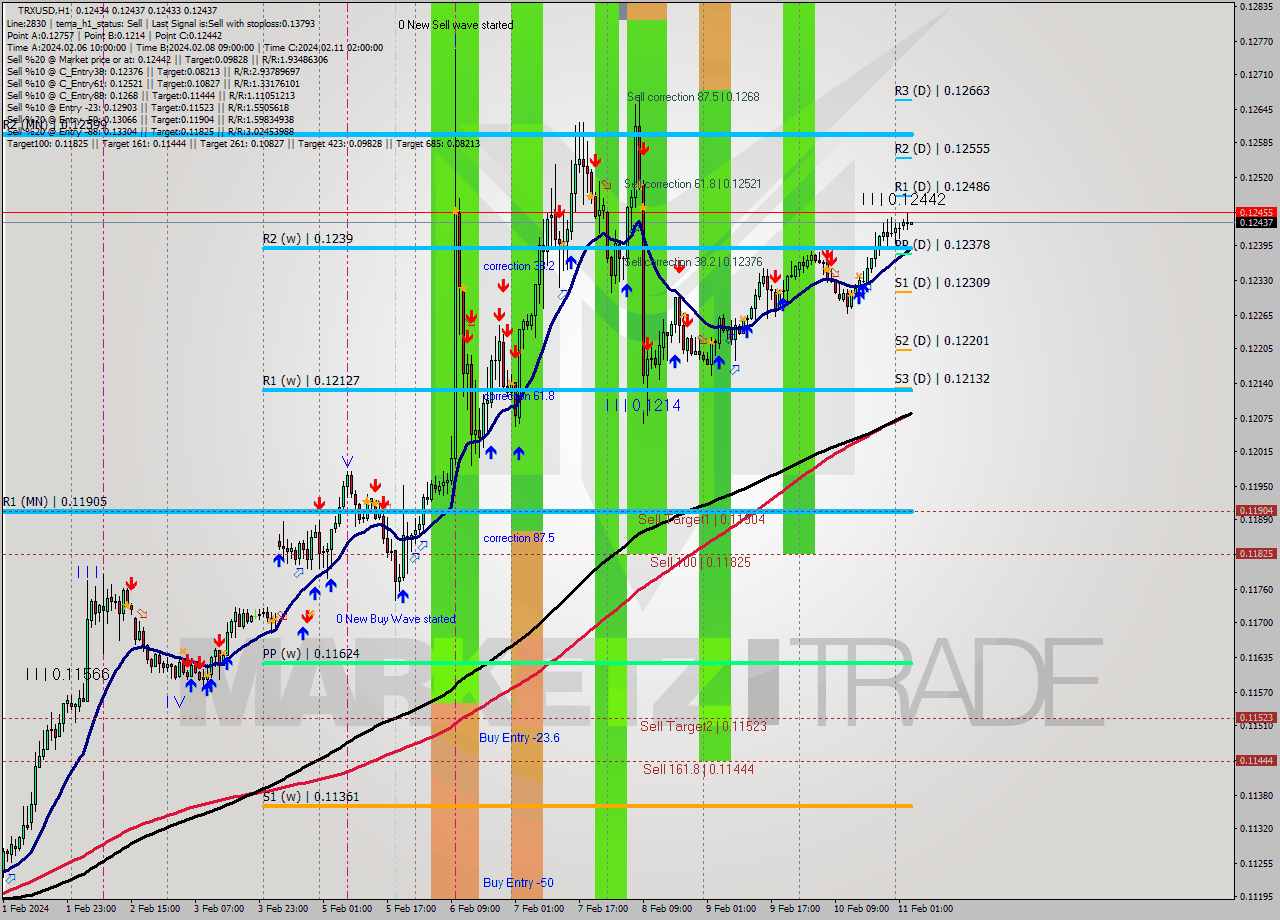Select the 0.11195 value on price scale
1280x920 pixels.
click(1256, 896)
